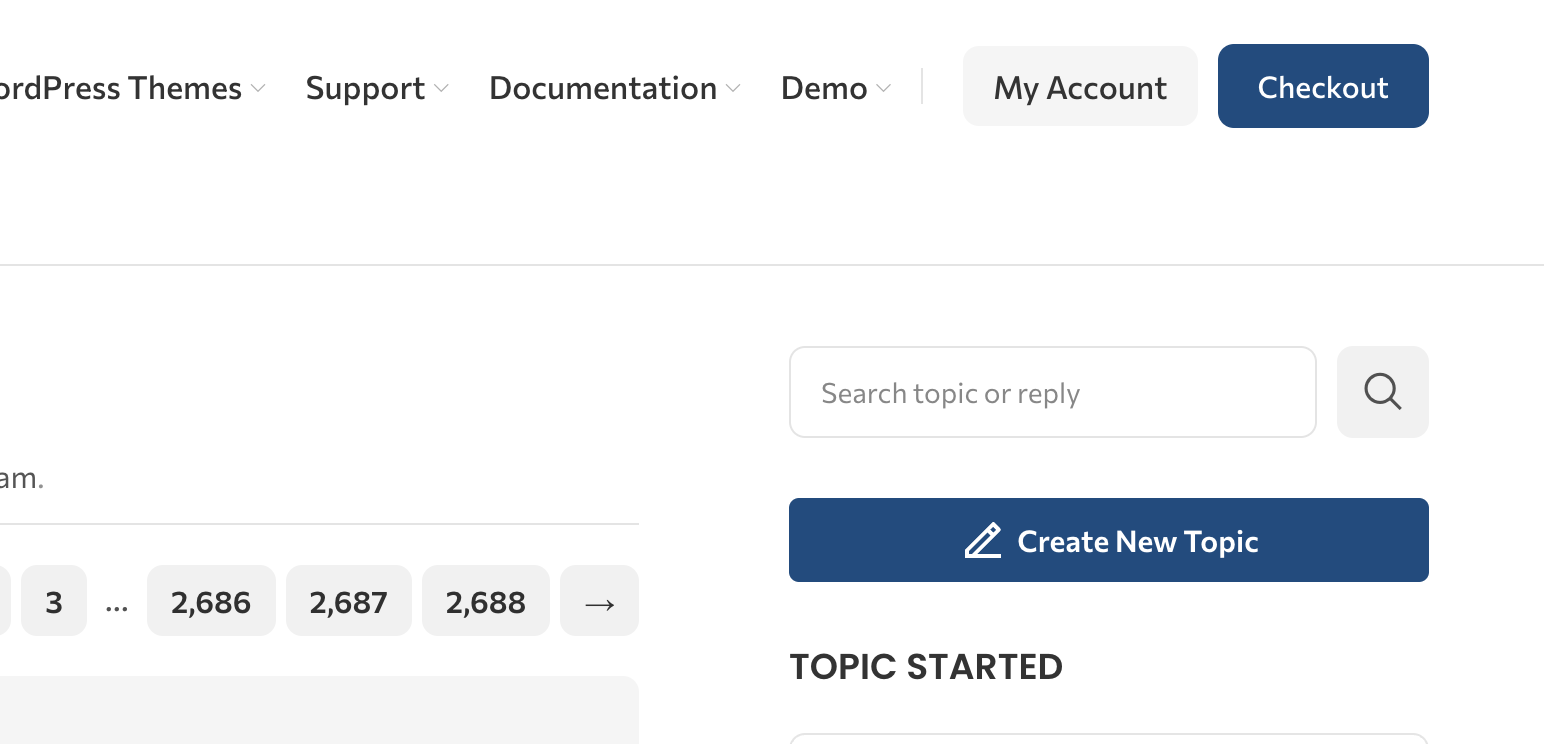Open My Account

click(x=1080, y=87)
